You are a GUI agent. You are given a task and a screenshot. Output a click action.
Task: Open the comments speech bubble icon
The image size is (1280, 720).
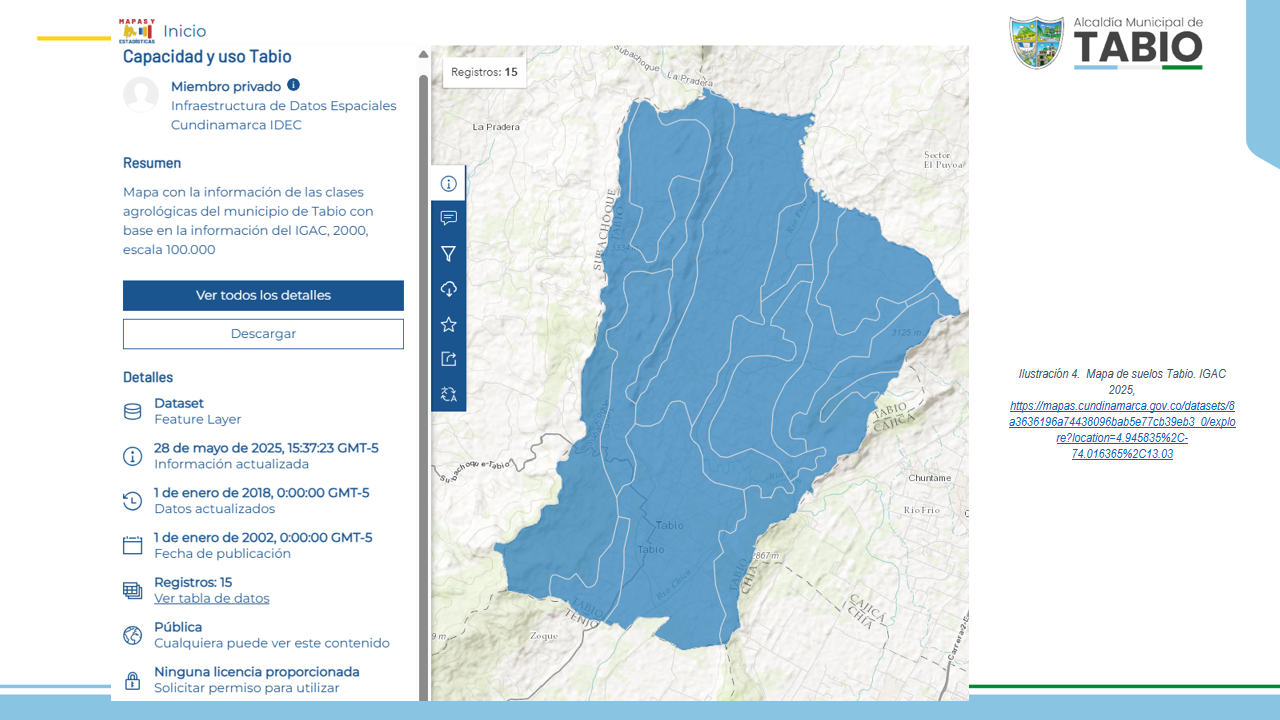pos(448,218)
